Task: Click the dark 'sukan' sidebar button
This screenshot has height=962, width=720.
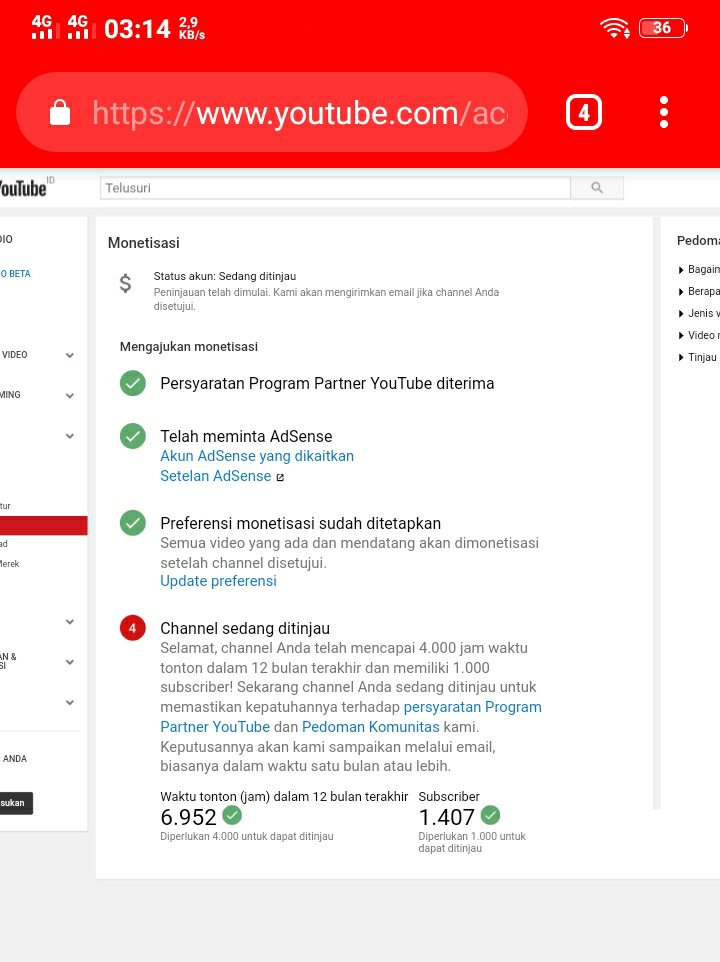Action: click(16, 803)
